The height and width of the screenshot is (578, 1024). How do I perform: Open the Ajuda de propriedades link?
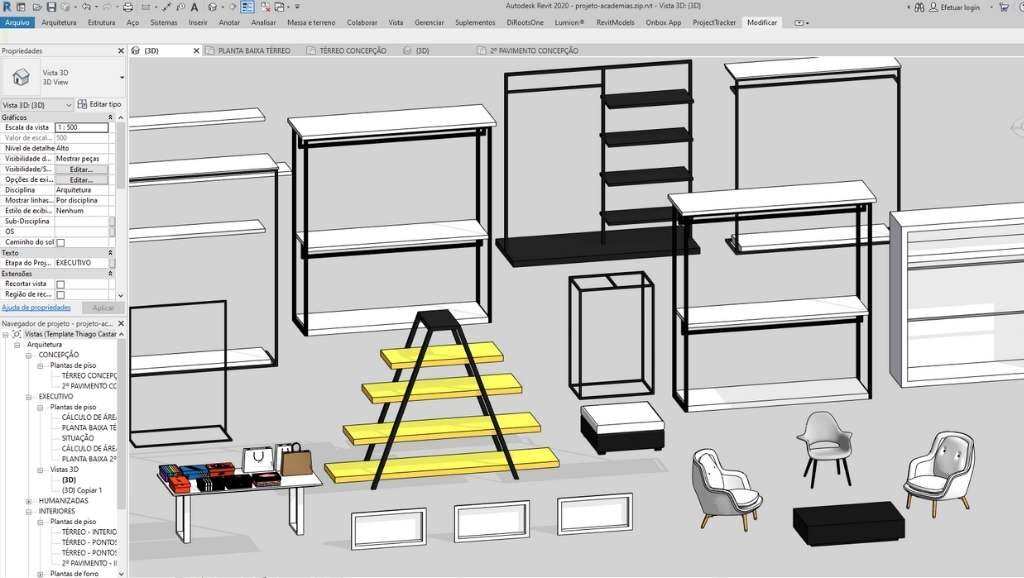point(36,308)
